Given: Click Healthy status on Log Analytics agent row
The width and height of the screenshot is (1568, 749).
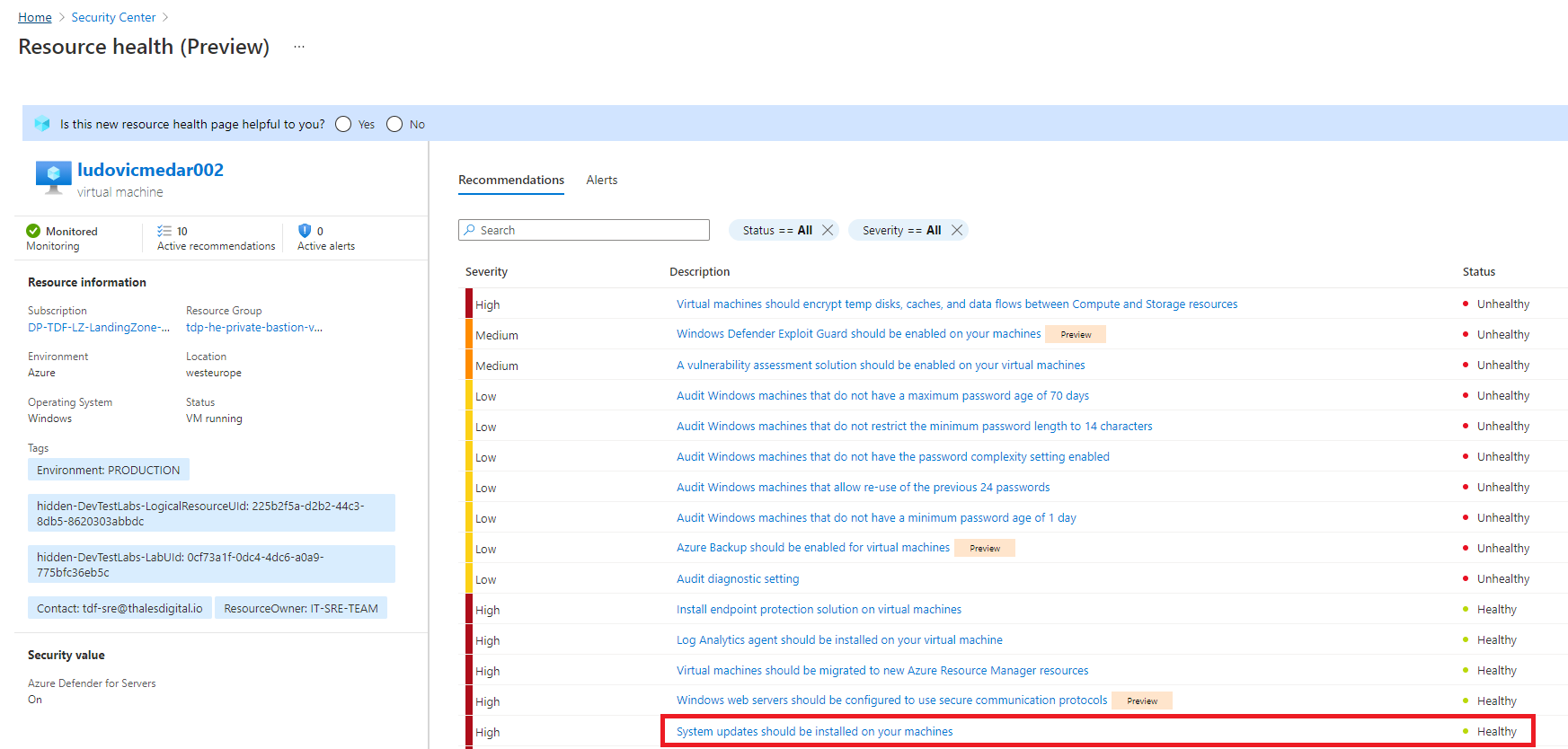Looking at the screenshot, I should coord(1496,639).
